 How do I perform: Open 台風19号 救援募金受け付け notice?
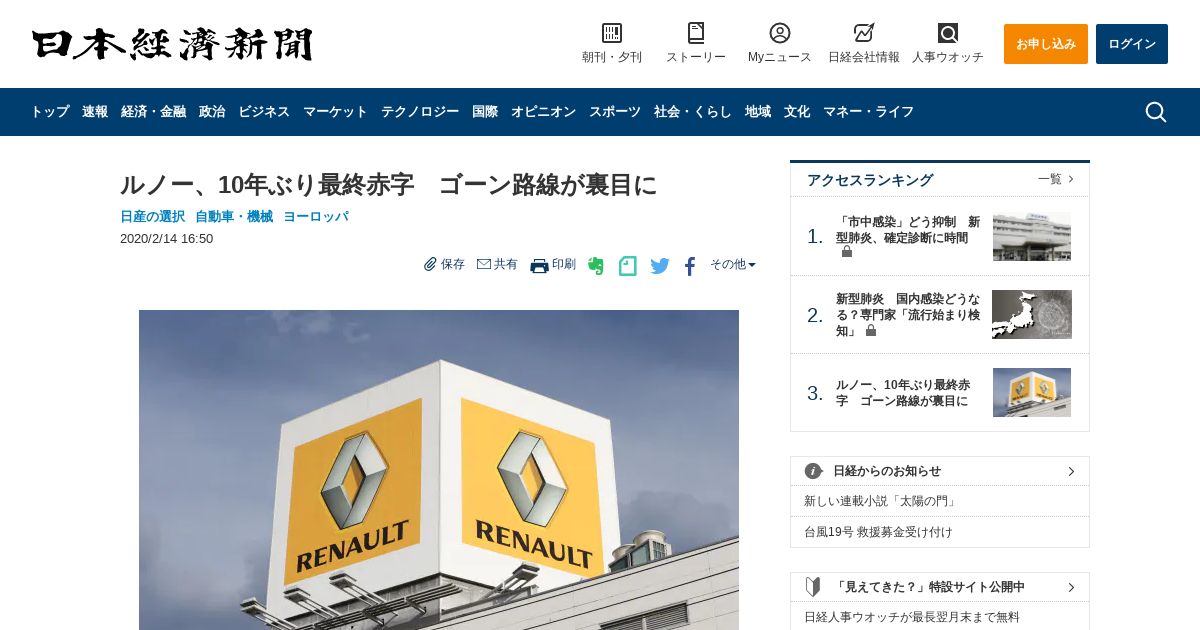pyautogui.click(x=878, y=532)
